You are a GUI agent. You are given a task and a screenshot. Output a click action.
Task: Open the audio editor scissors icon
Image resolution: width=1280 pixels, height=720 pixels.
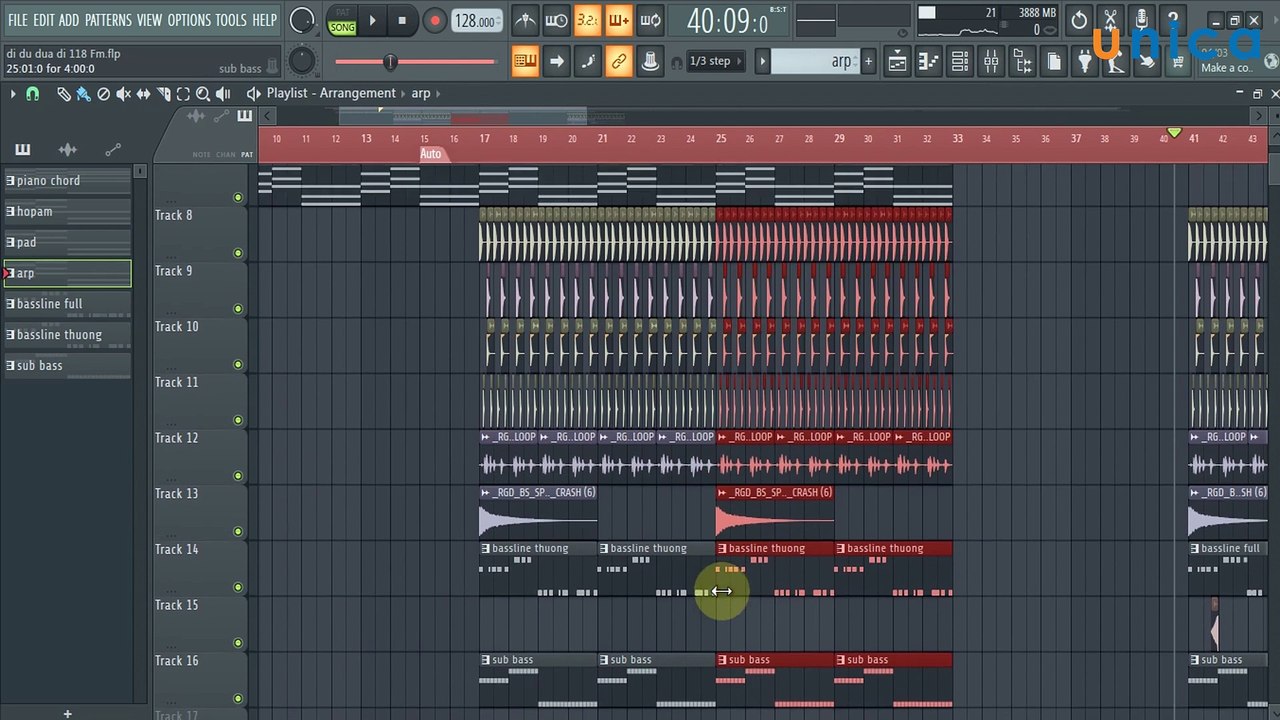1110,20
